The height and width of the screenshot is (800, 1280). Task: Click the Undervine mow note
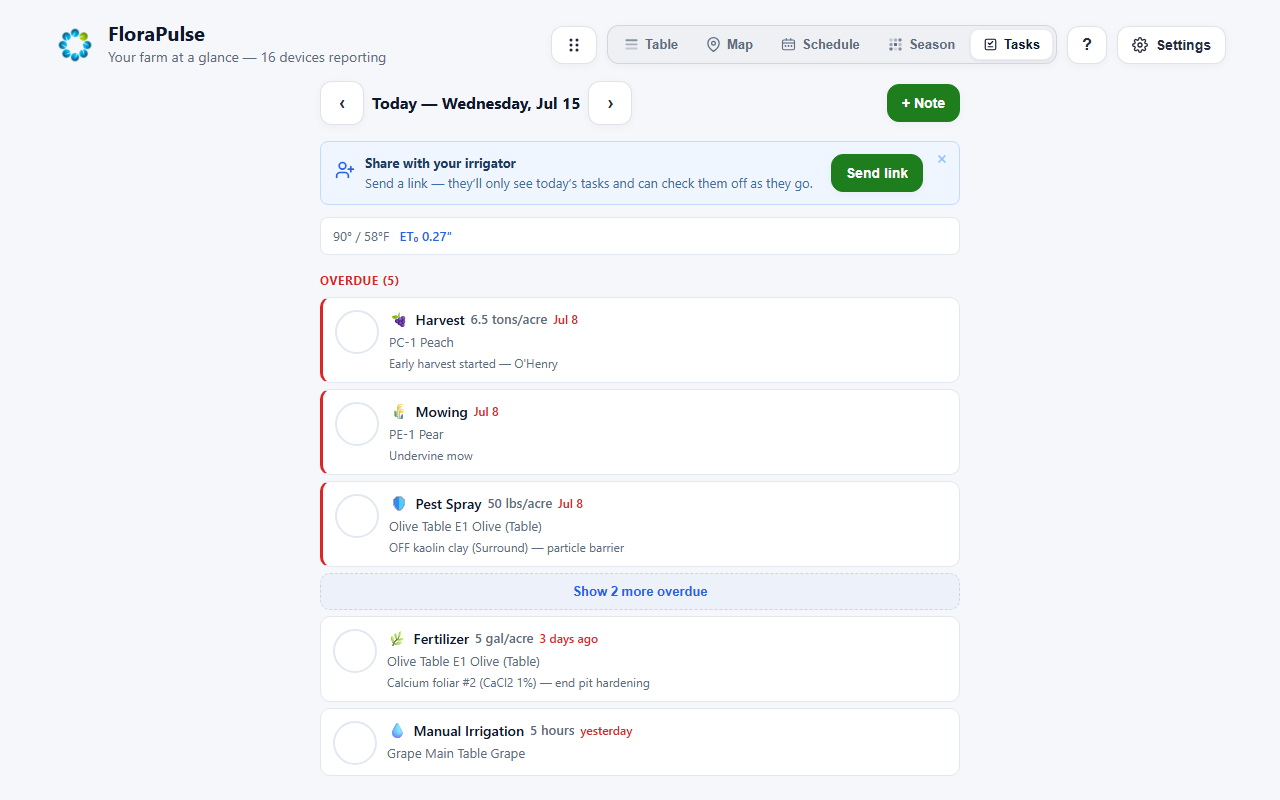click(x=431, y=456)
